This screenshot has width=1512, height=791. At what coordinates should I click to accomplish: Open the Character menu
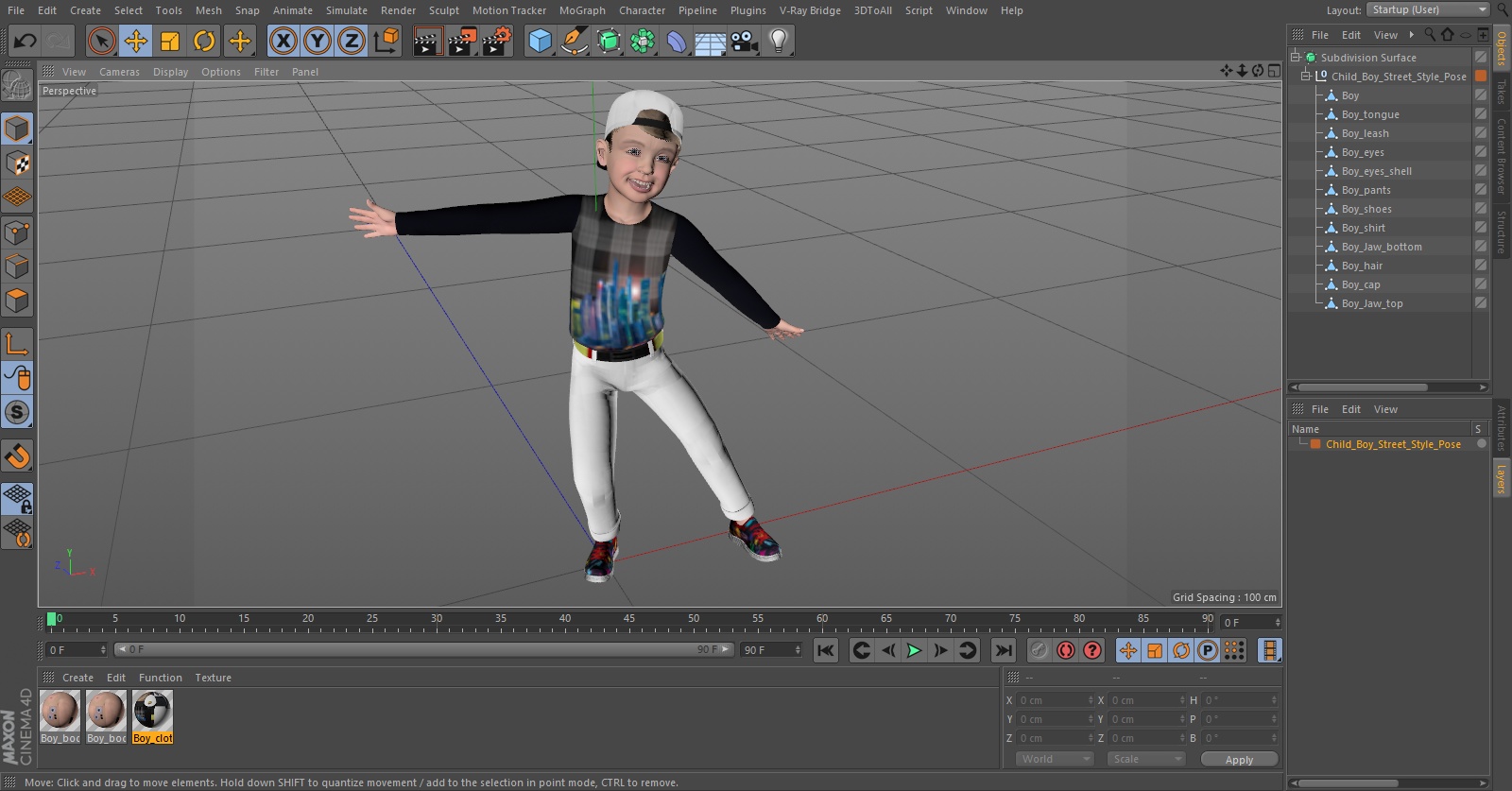[x=642, y=10]
